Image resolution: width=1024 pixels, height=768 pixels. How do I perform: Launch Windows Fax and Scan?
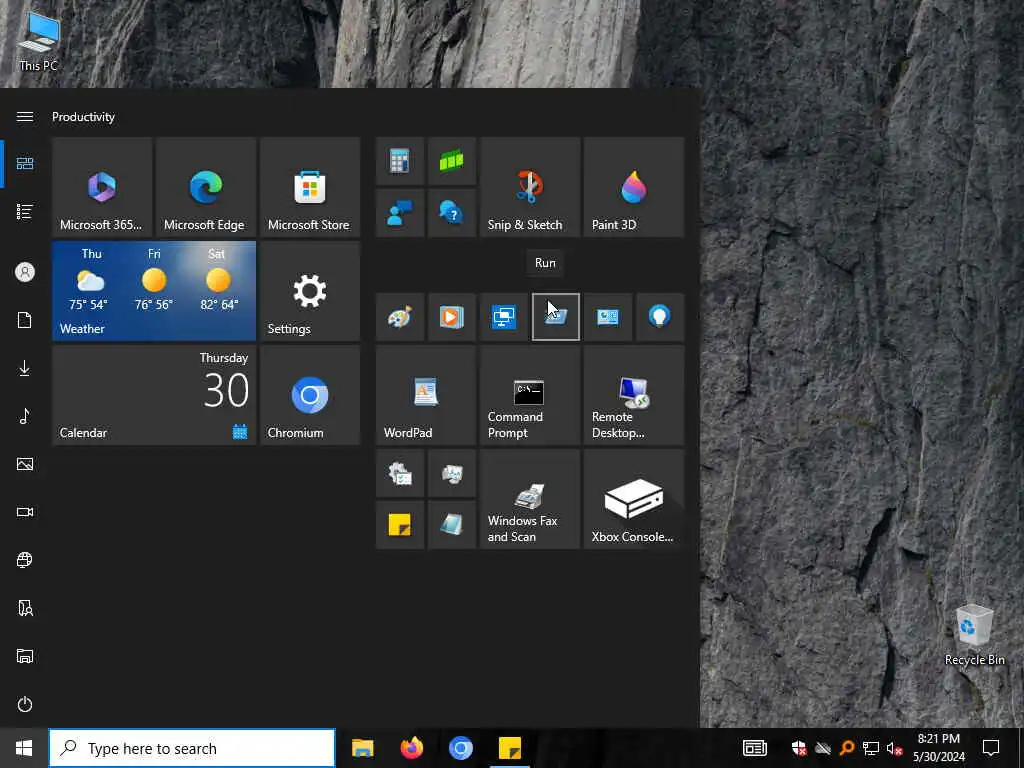[x=530, y=499]
